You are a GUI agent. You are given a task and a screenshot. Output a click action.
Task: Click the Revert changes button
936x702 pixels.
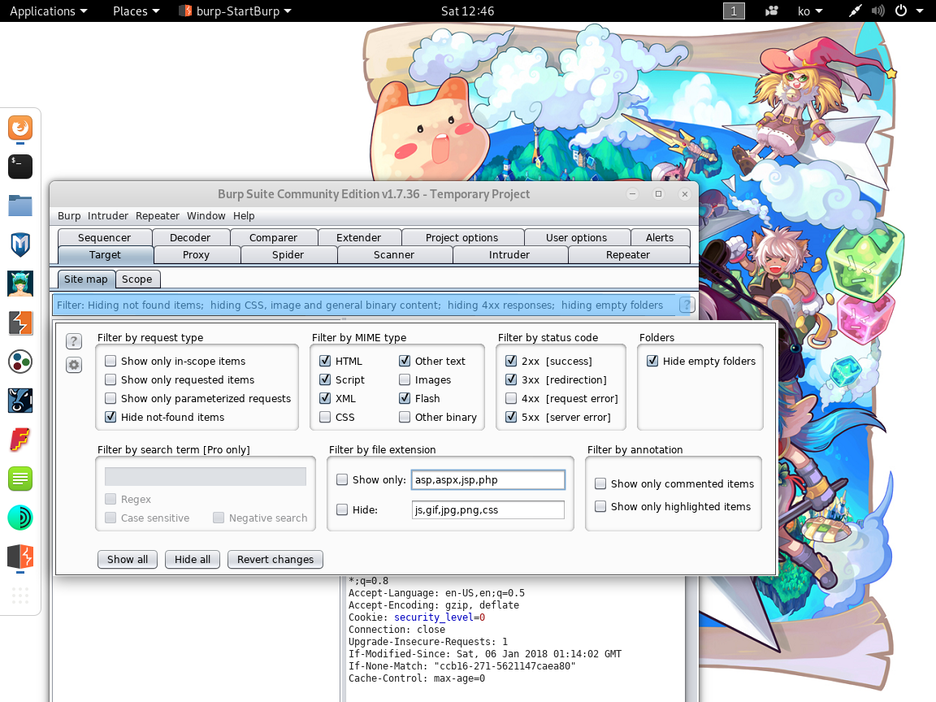pos(275,559)
